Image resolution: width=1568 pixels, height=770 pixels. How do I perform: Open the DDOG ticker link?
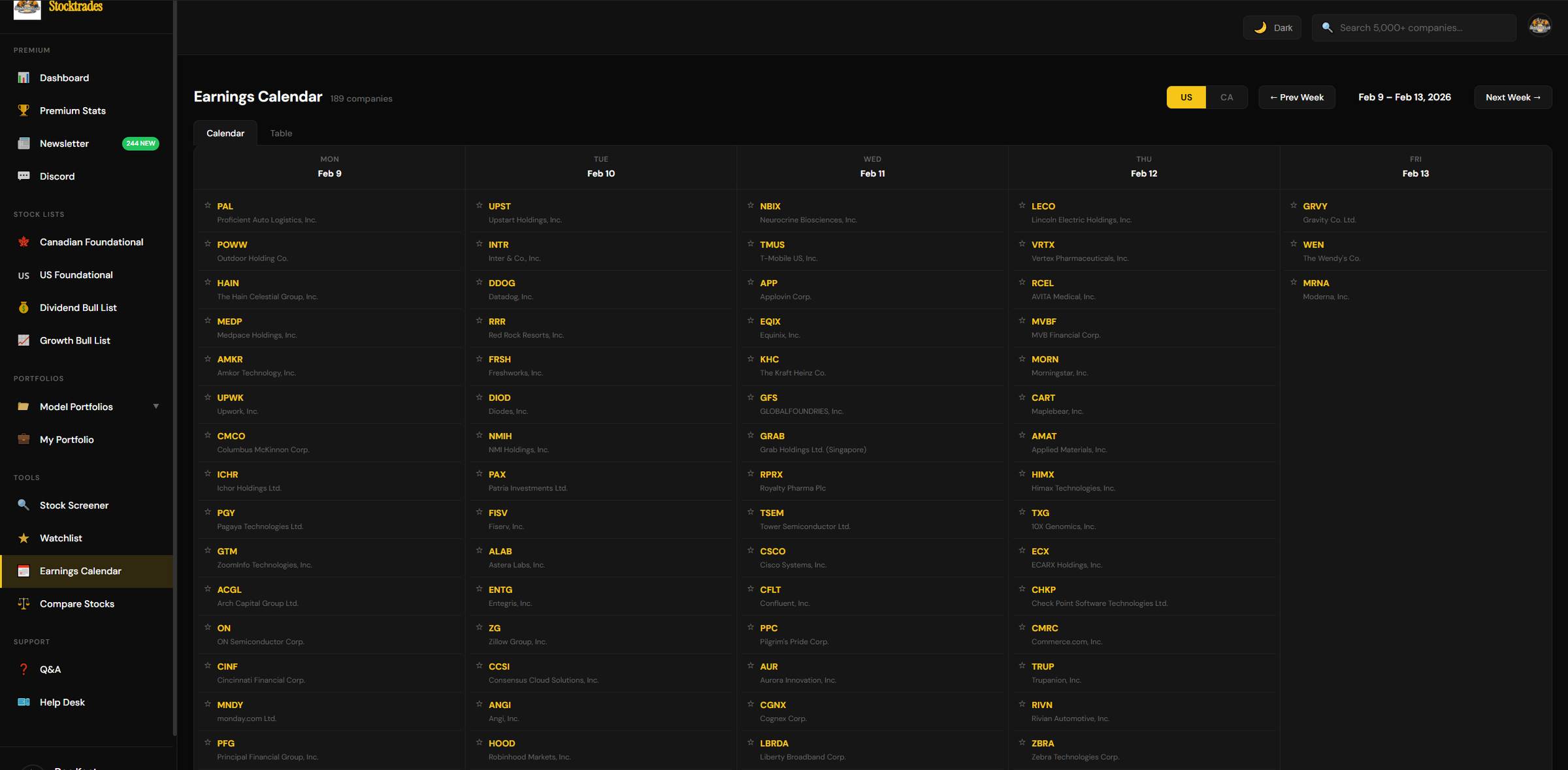tap(502, 283)
